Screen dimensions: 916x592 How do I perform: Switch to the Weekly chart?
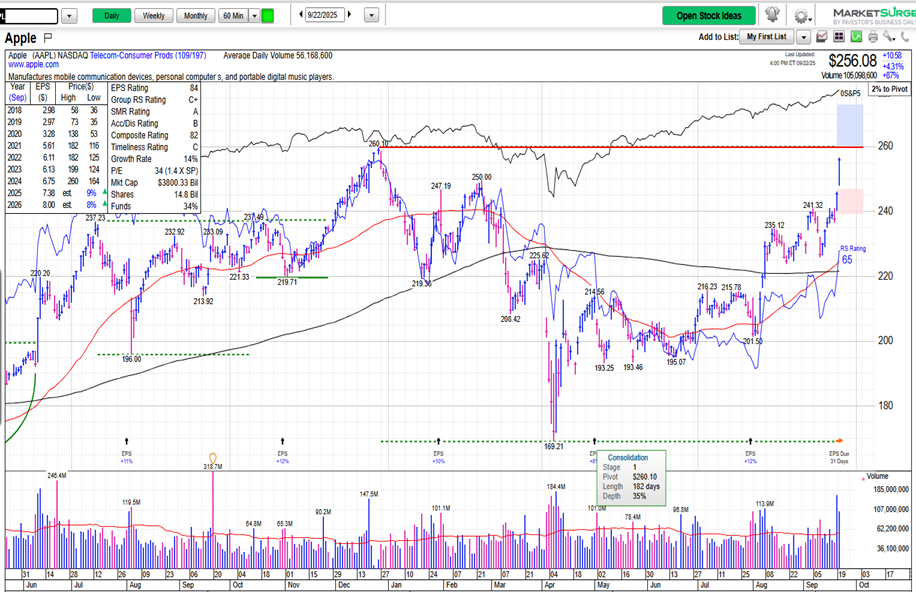[154, 16]
